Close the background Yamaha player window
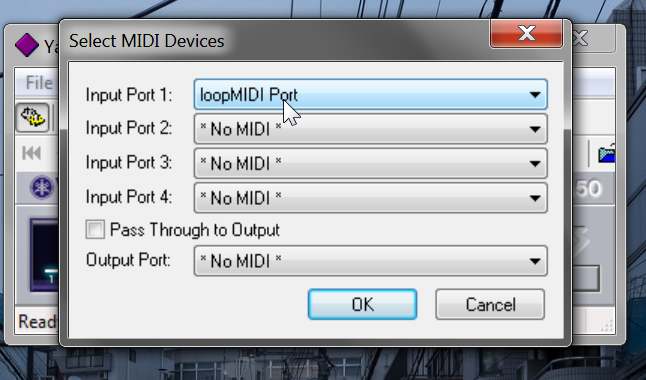Screen dimensions: 646x380 [581, 38]
